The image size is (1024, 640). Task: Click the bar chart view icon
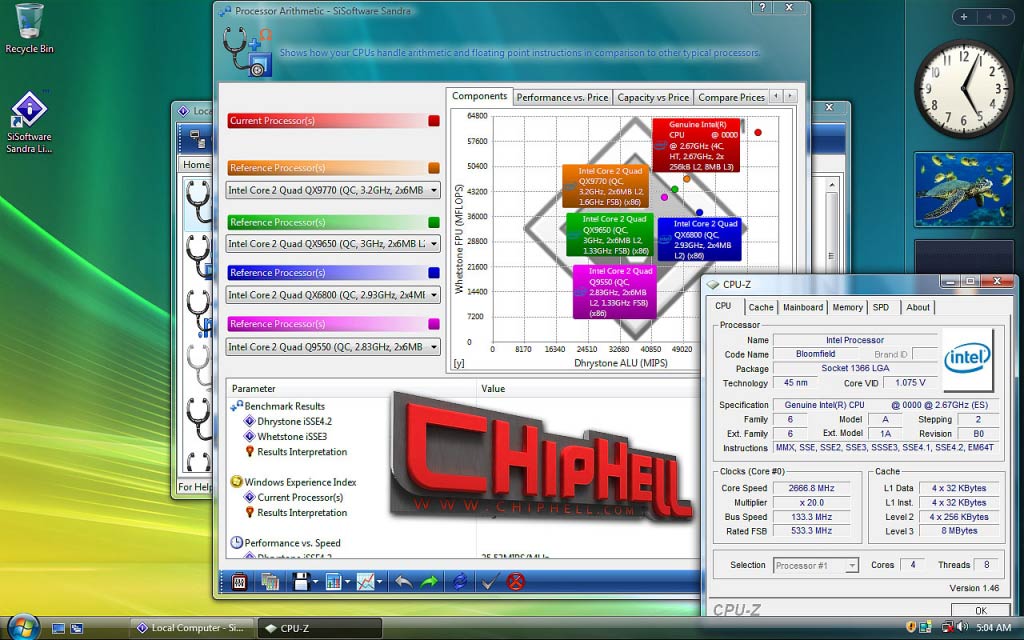click(x=333, y=581)
